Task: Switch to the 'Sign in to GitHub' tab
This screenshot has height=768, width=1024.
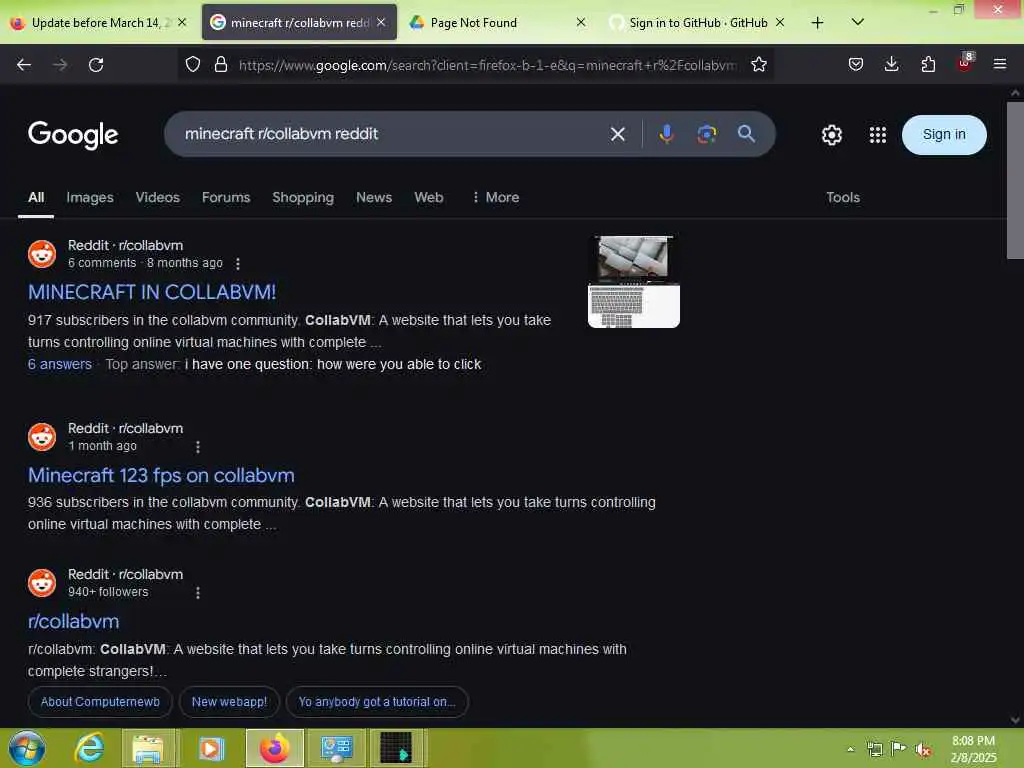Action: 697,23
